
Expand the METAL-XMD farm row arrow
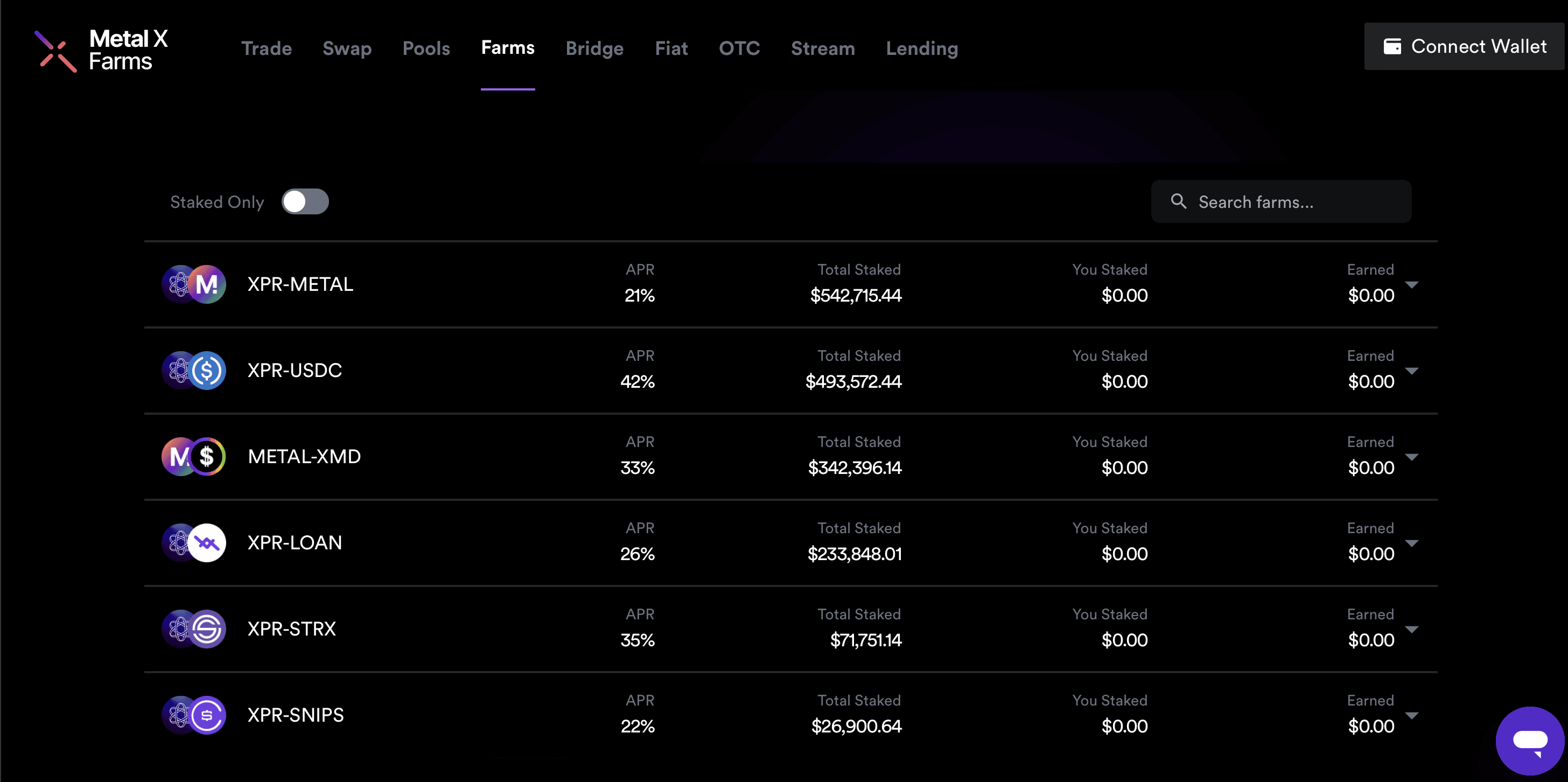[1411, 457]
